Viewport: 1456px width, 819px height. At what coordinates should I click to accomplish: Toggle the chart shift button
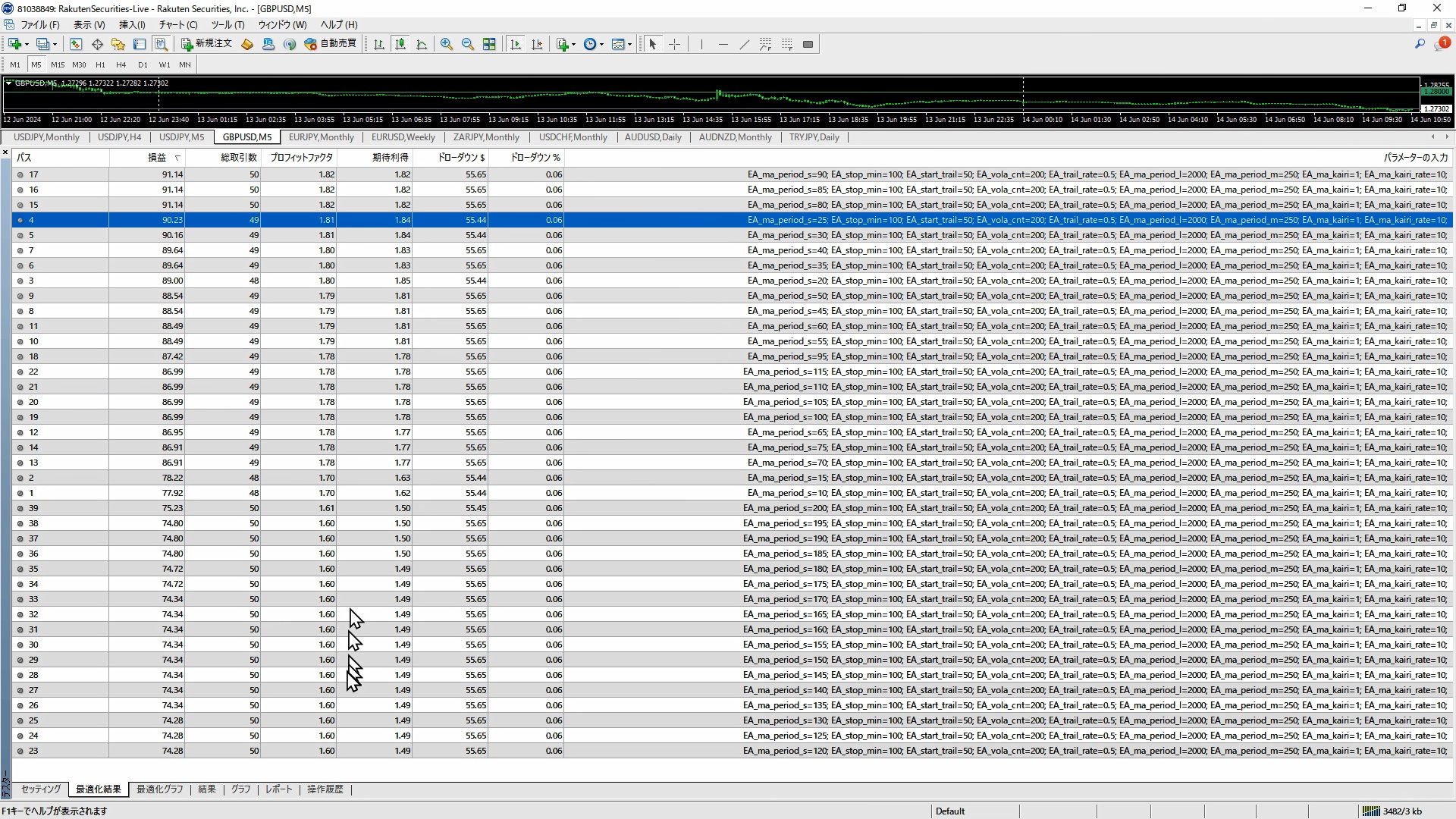[537, 44]
